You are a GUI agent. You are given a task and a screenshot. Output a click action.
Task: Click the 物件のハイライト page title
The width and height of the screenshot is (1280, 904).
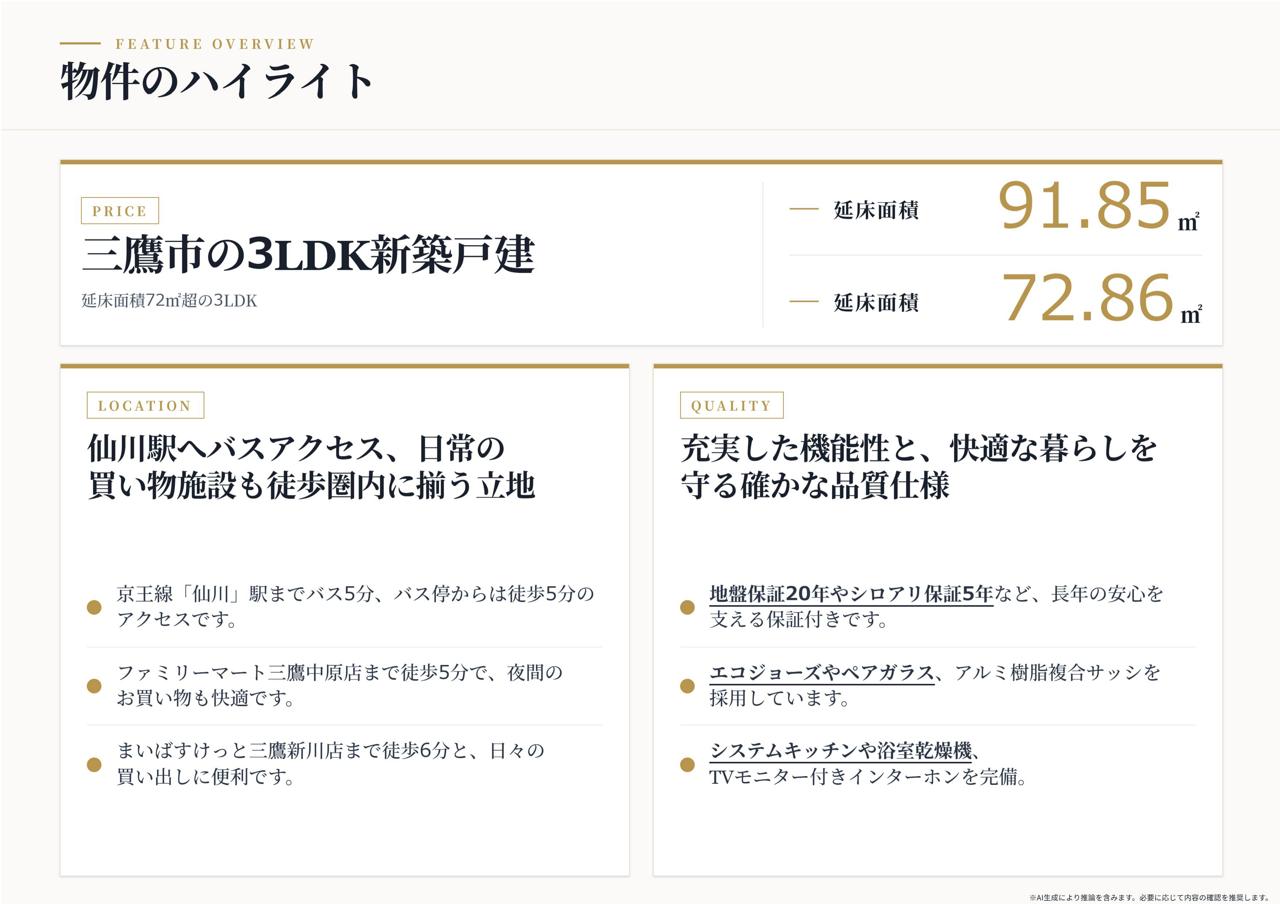pyautogui.click(x=217, y=80)
